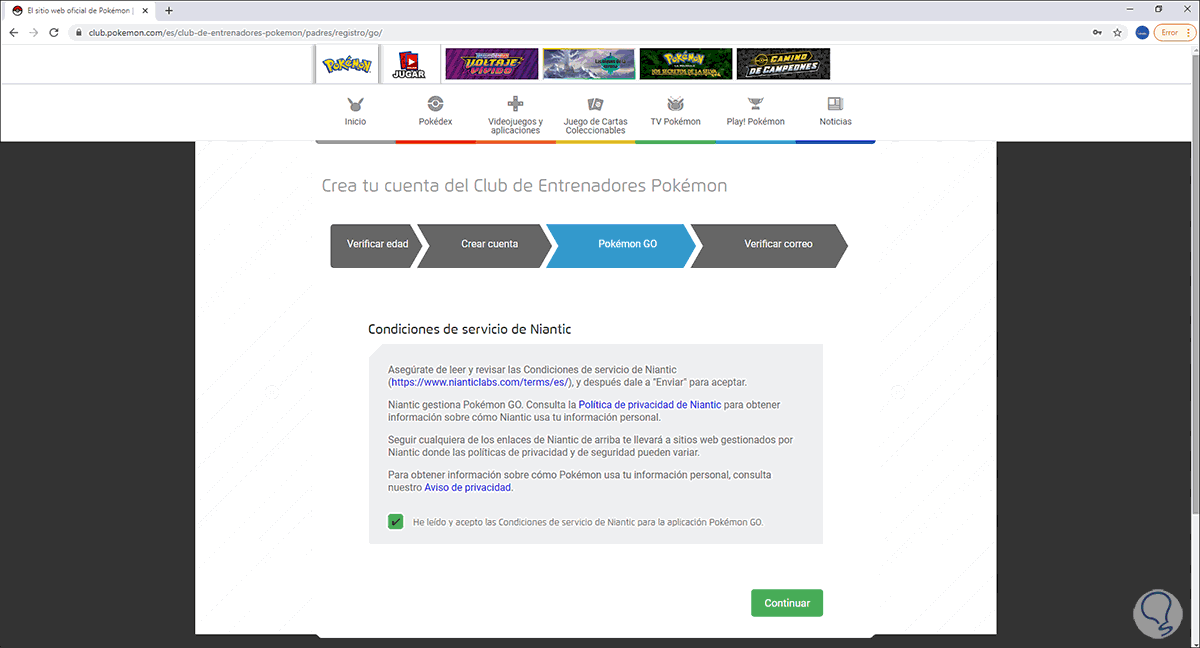Screen dimensions: 1200x648
Task: Open the saved passwords key icon
Action: coord(1098,32)
